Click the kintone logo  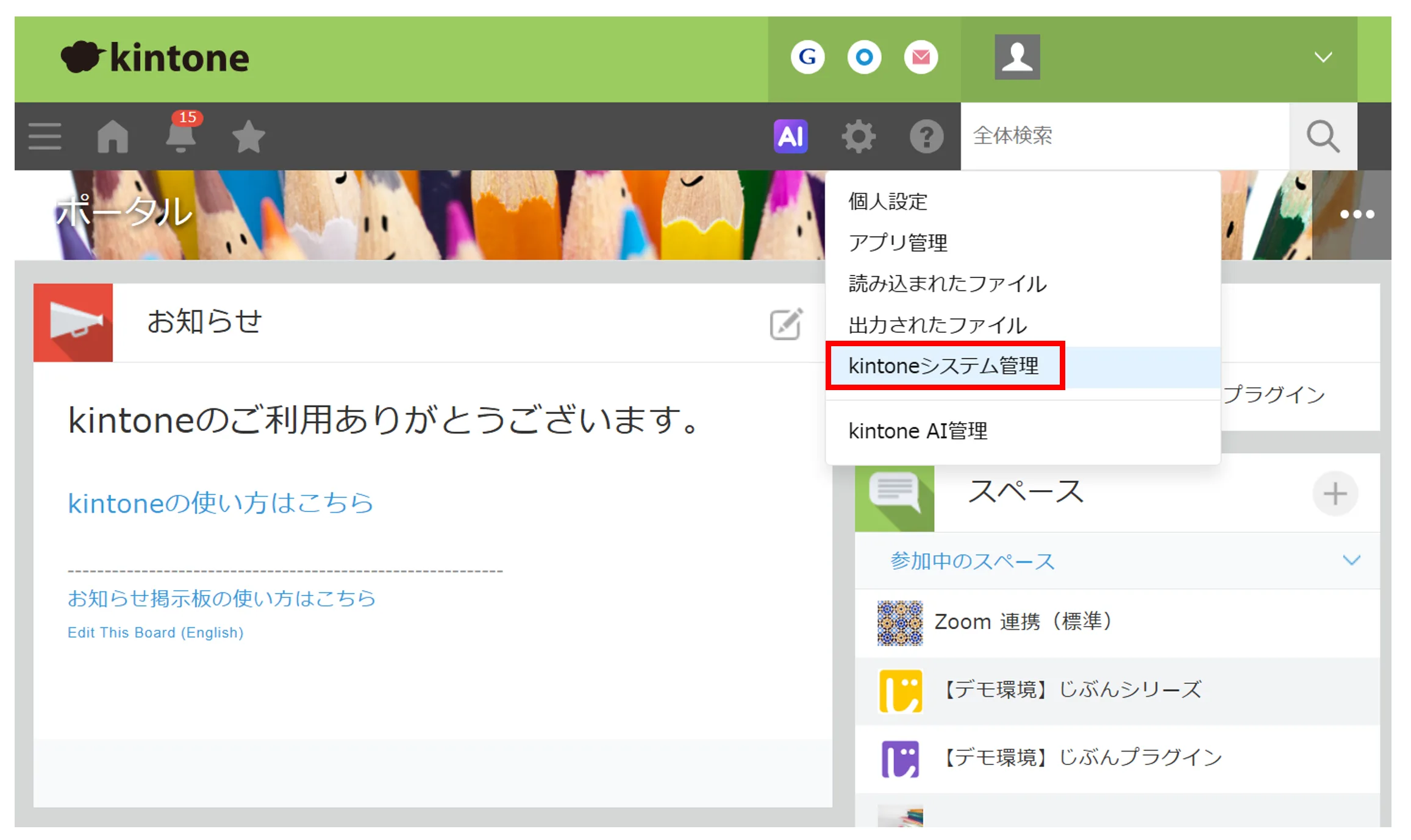pyautogui.click(x=155, y=58)
